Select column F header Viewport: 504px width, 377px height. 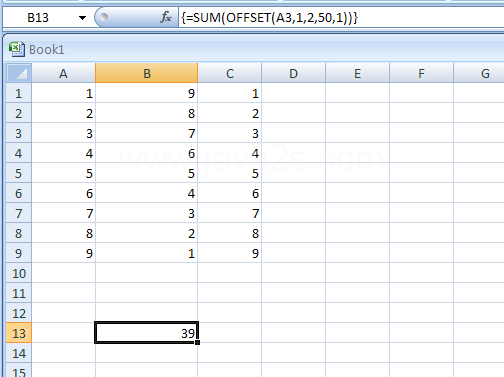click(x=421, y=73)
